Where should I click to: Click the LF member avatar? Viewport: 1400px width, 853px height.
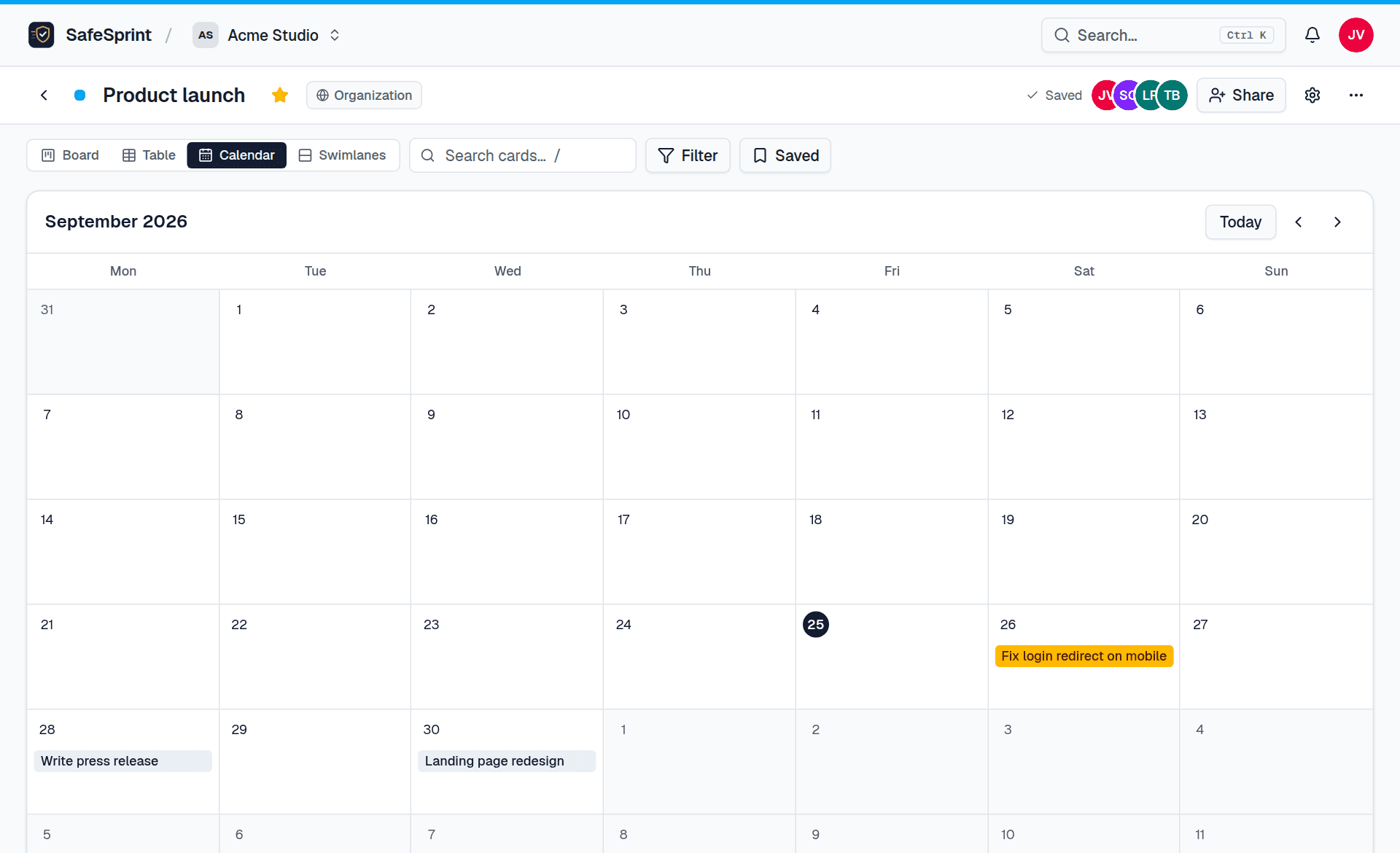[1149, 96]
